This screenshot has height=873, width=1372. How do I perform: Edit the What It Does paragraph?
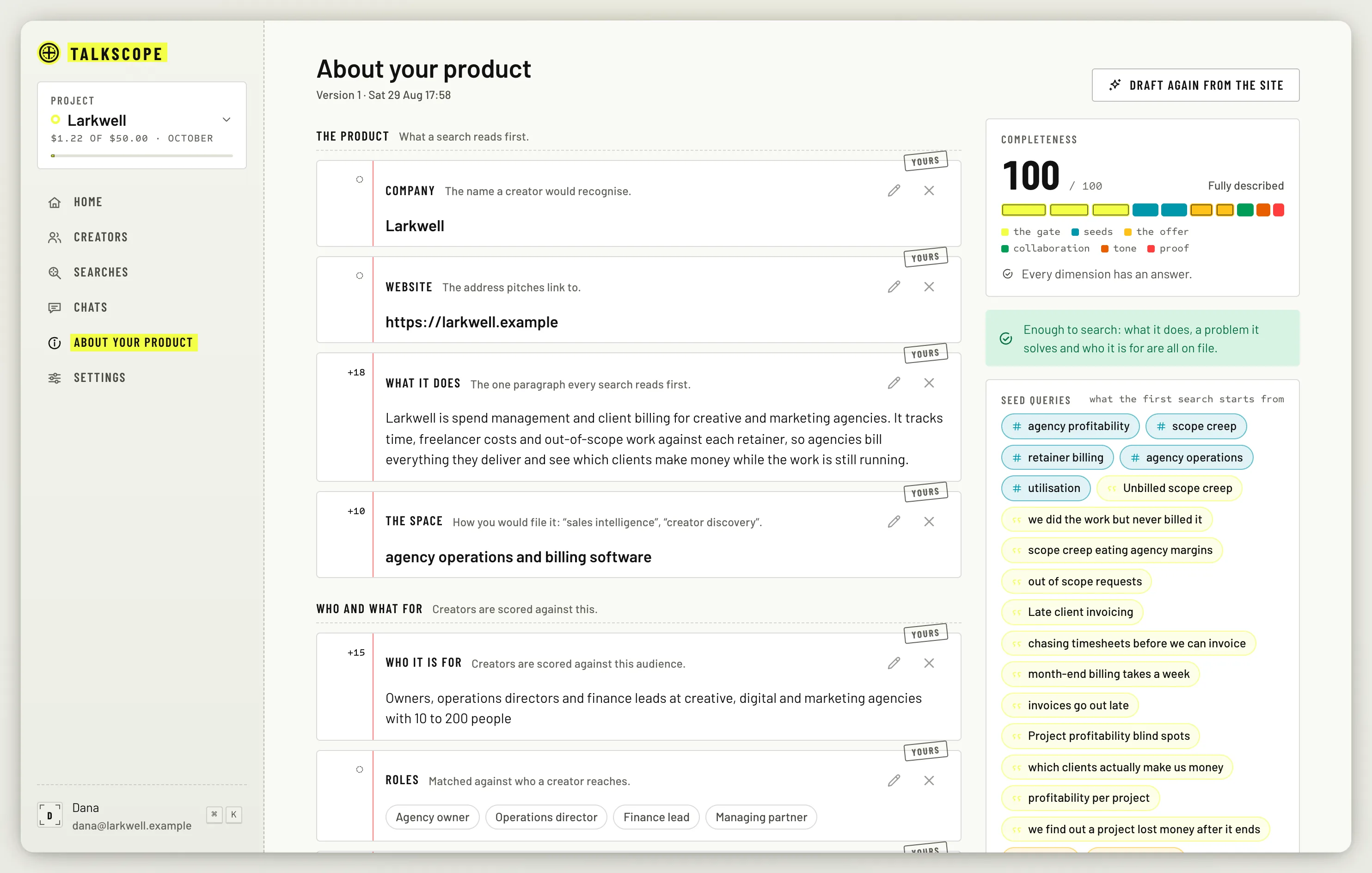[894, 383]
